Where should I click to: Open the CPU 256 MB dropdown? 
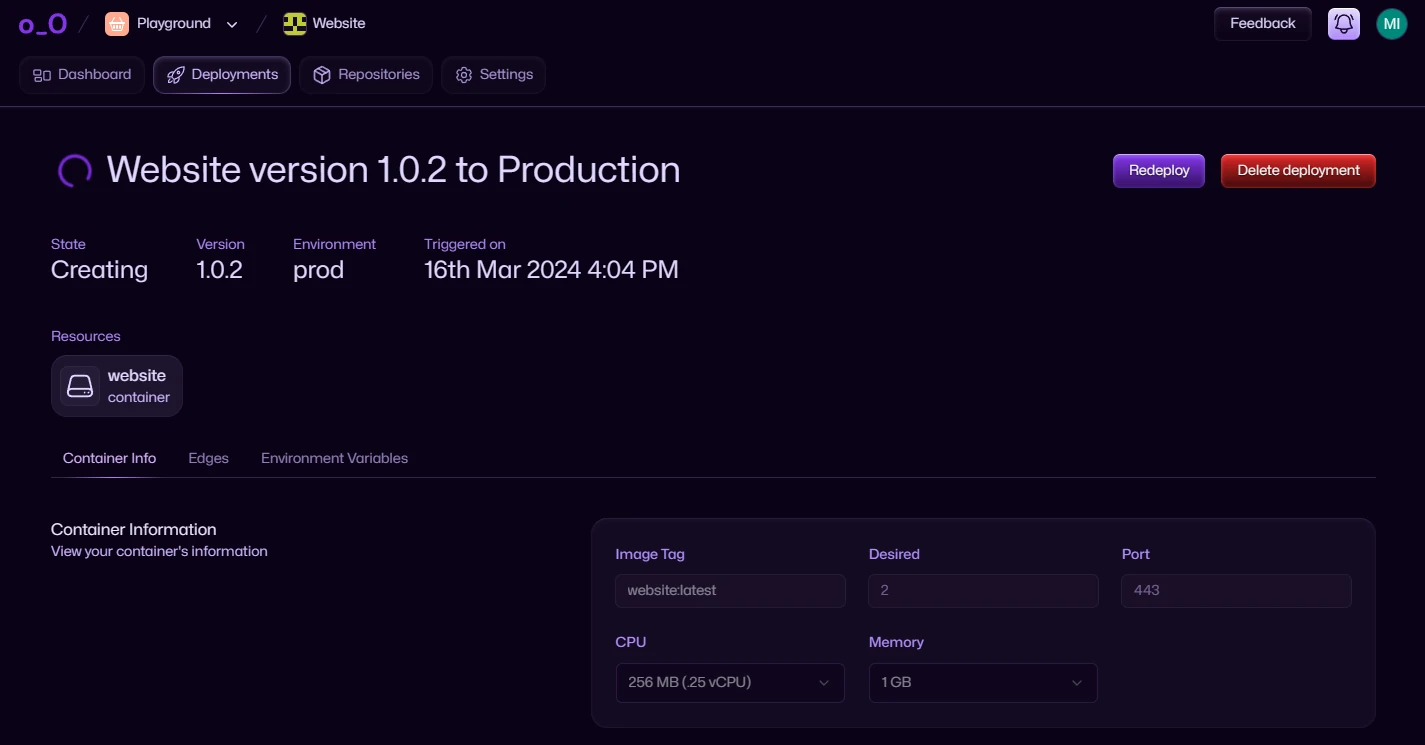click(x=730, y=683)
